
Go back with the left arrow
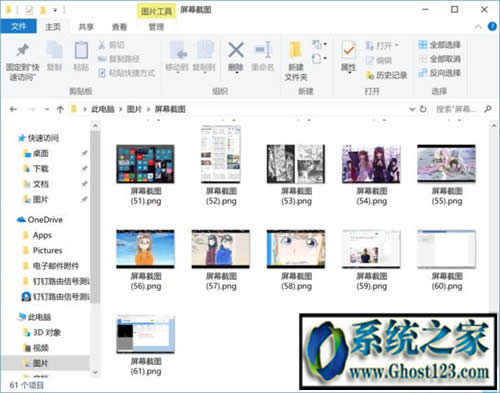point(13,109)
